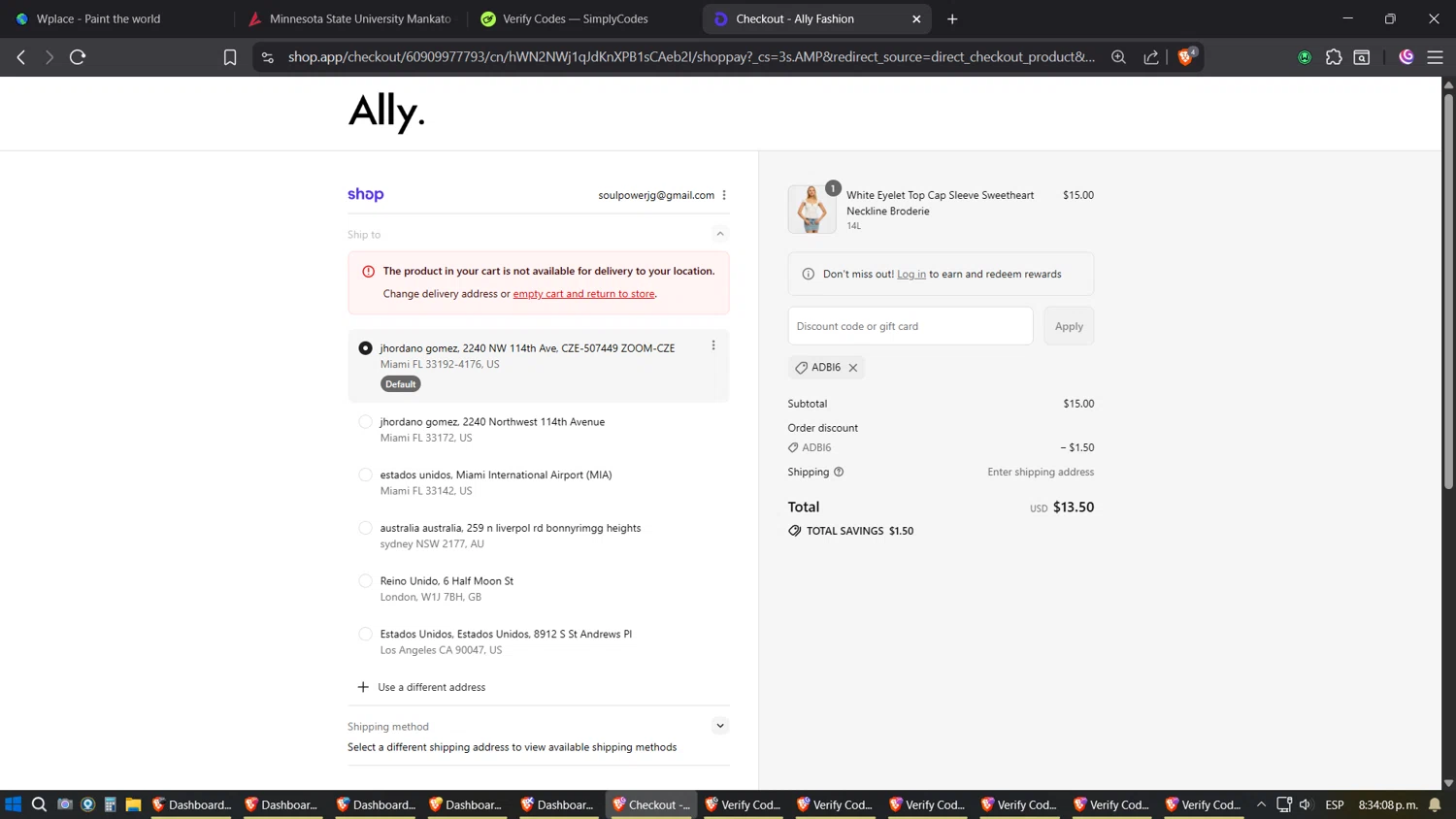1456x819 pixels.
Task: Open the Checkout taskbar window
Action: tap(651, 804)
